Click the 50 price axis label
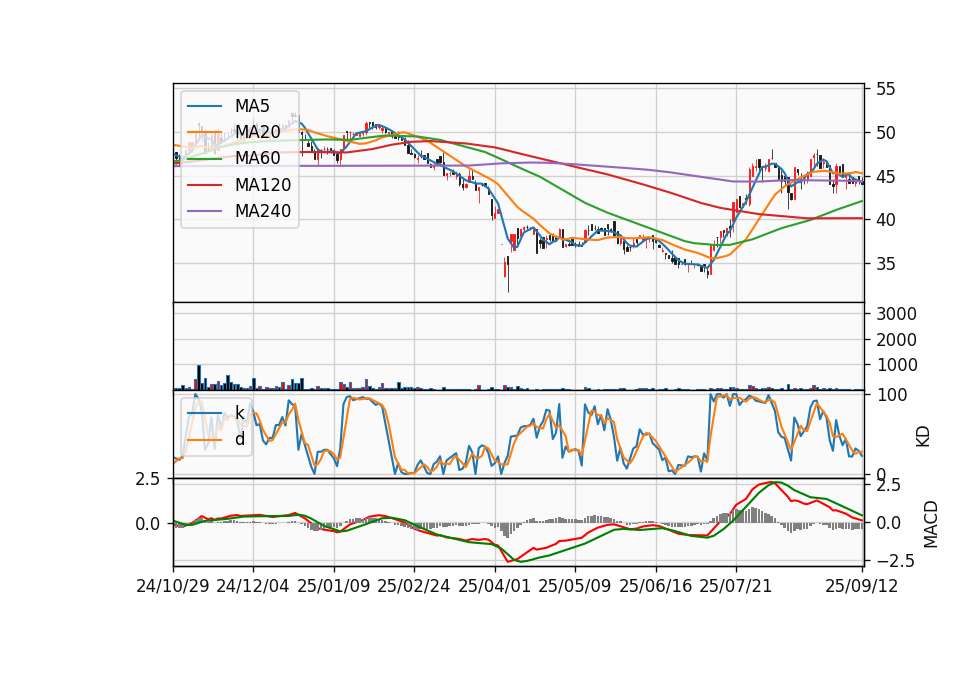 click(886, 133)
